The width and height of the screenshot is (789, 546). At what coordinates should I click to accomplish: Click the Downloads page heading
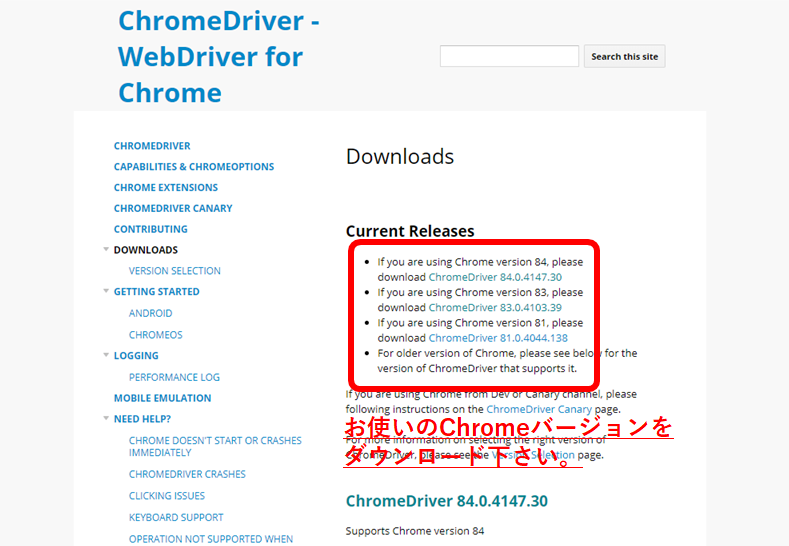click(400, 157)
